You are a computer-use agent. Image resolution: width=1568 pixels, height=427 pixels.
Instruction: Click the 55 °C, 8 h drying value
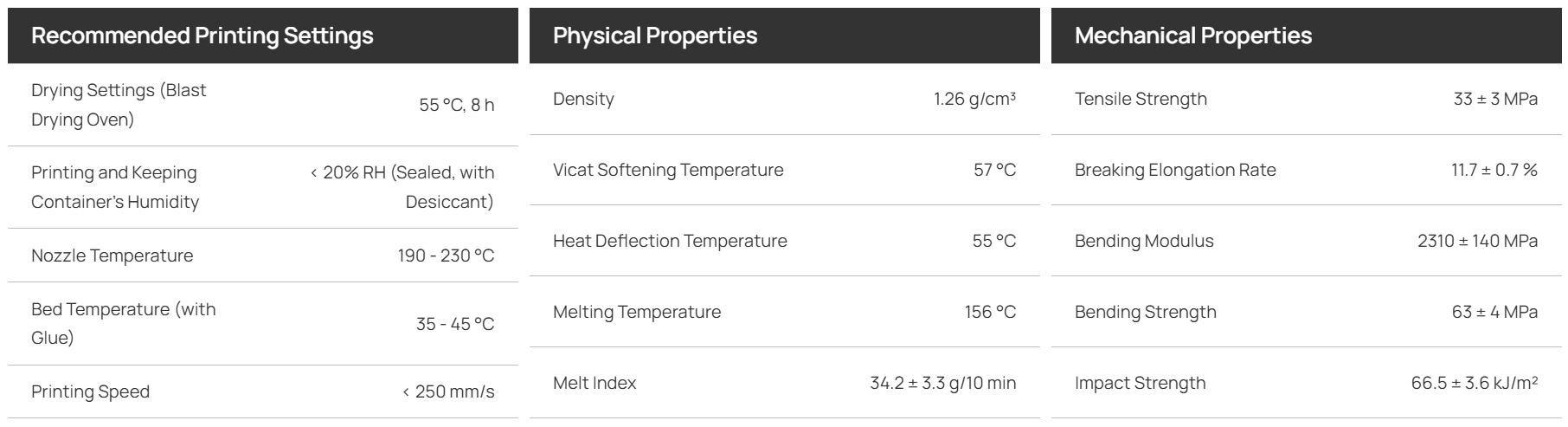pyautogui.click(x=457, y=105)
